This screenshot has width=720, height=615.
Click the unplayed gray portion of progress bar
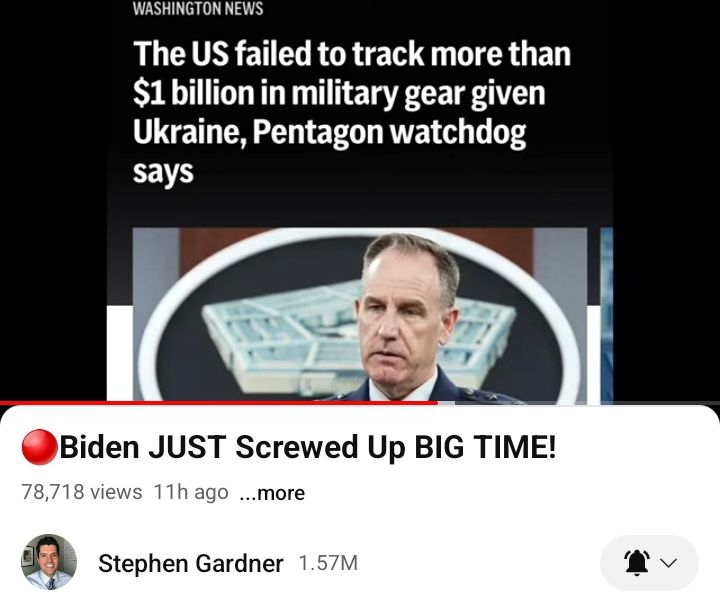579,403
